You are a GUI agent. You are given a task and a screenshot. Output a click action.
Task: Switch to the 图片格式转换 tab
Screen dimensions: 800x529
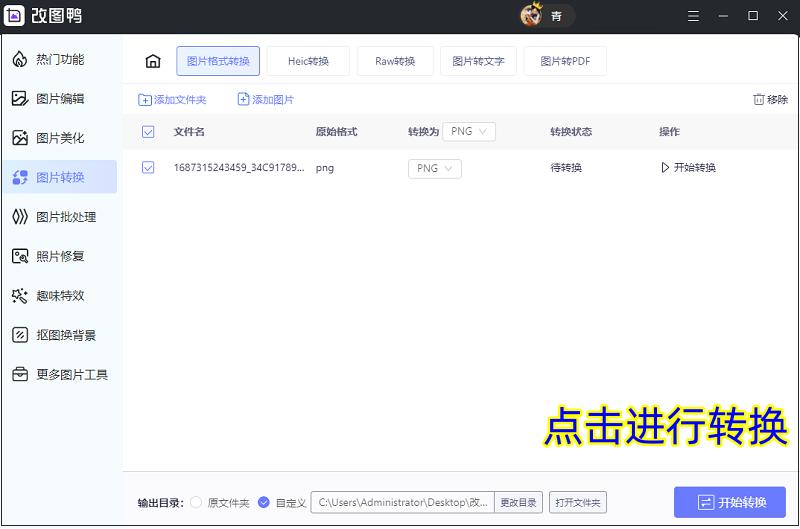point(218,61)
